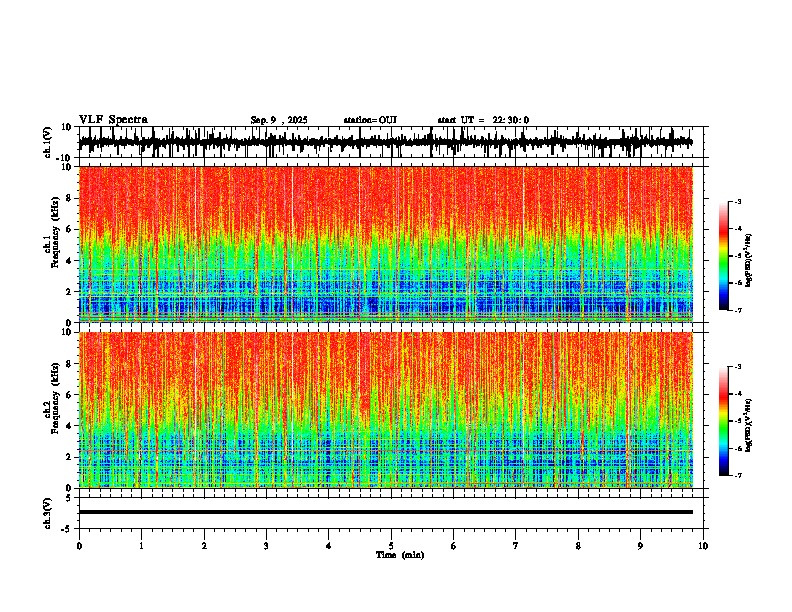Click the "start UT = 22:30: 0" header text
This screenshot has width=792, height=612.
[x=483, y=120]
